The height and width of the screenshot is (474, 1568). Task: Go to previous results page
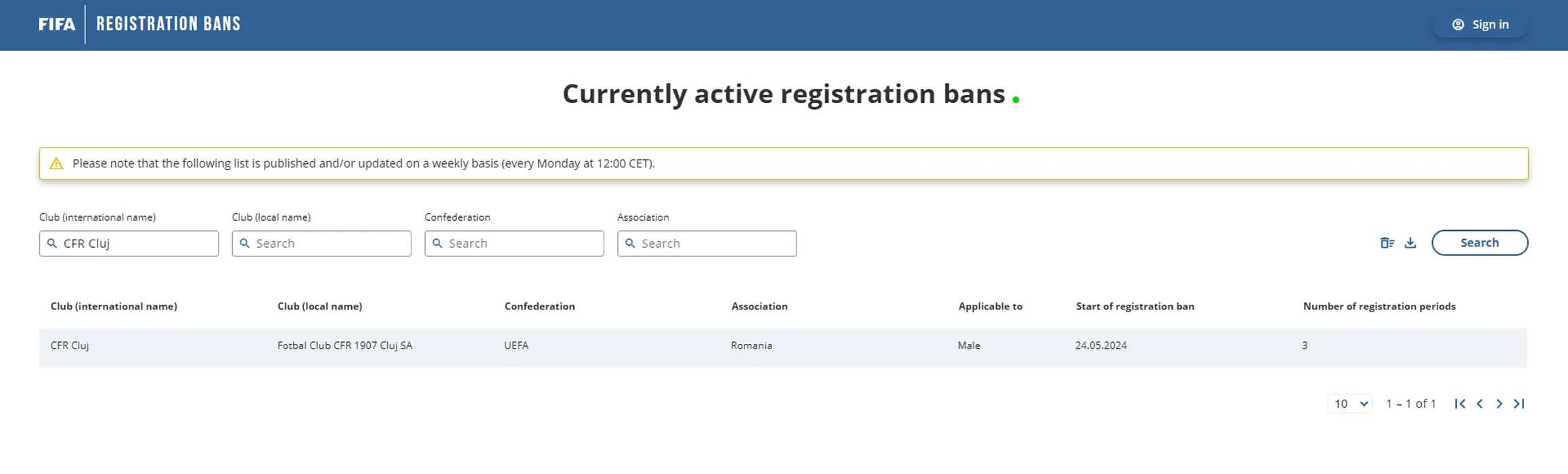[x=1480, y=404]
